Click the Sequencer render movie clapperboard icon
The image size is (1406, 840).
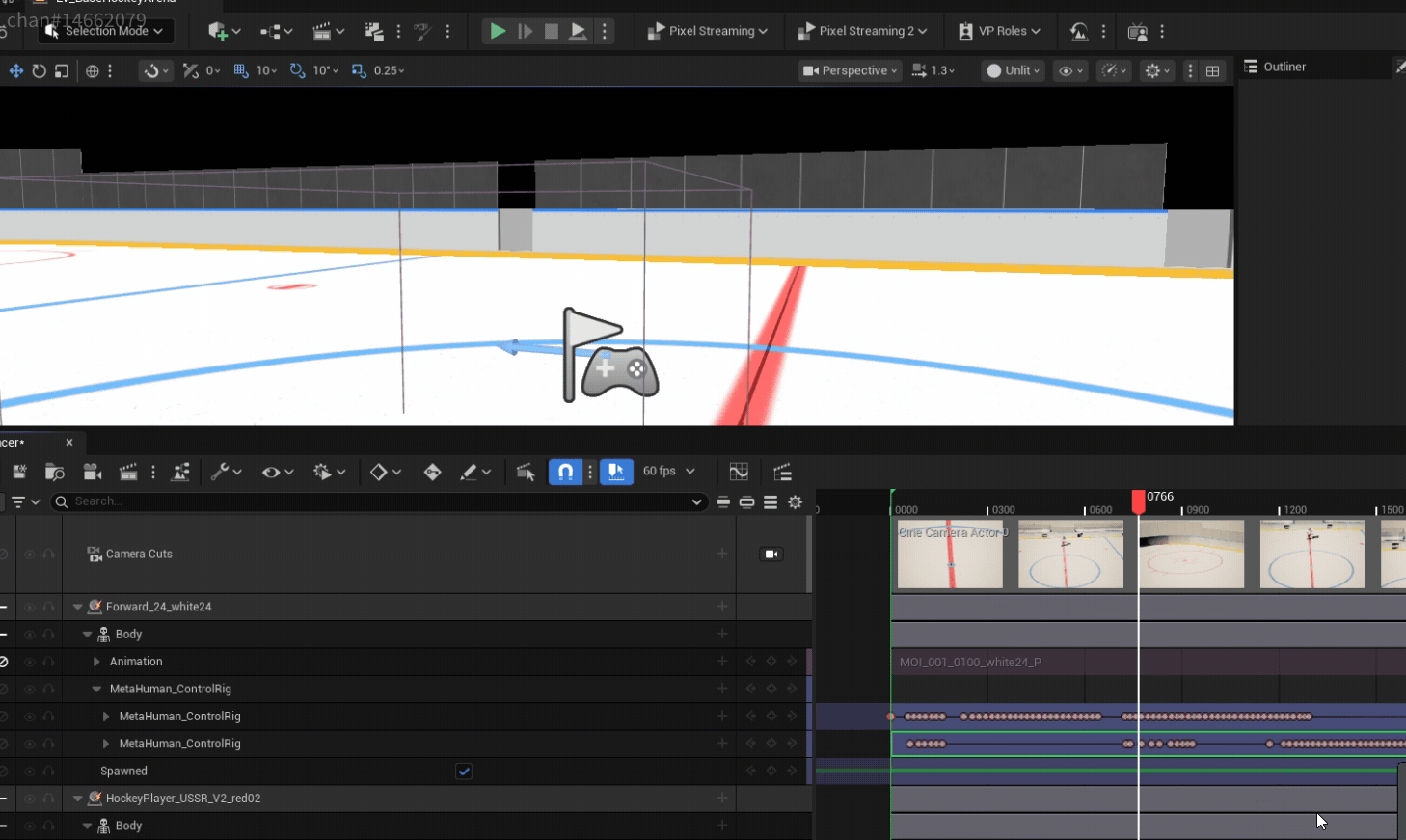point(127,472)
